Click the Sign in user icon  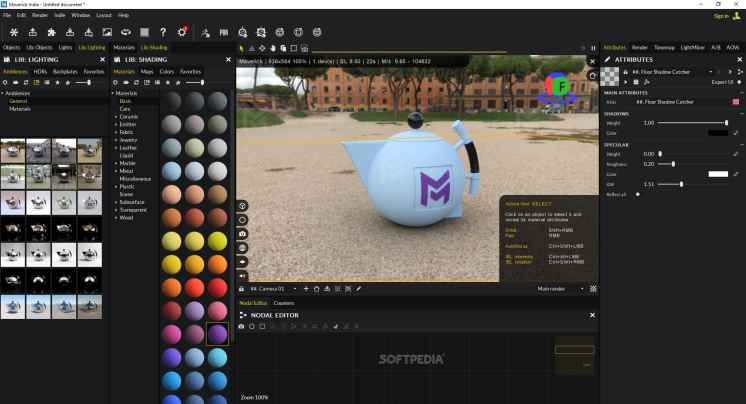coord(739,16)
